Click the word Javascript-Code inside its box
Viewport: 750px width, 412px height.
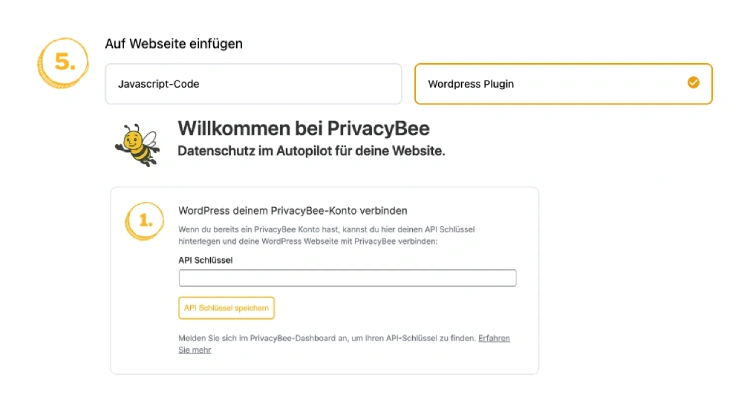pos(159,84)
